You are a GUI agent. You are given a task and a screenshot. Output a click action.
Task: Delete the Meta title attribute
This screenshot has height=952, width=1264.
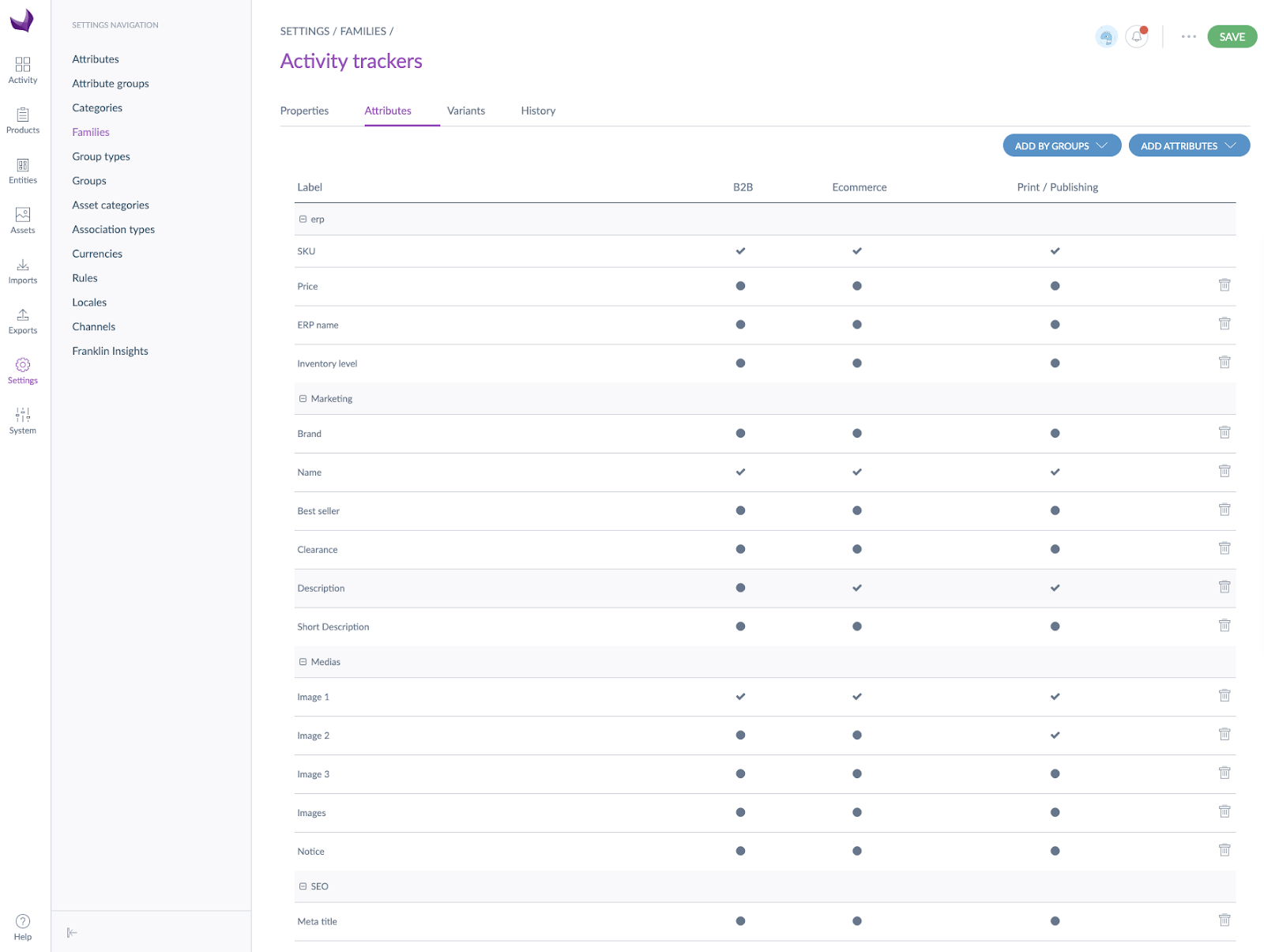[x=1224, y=920]
